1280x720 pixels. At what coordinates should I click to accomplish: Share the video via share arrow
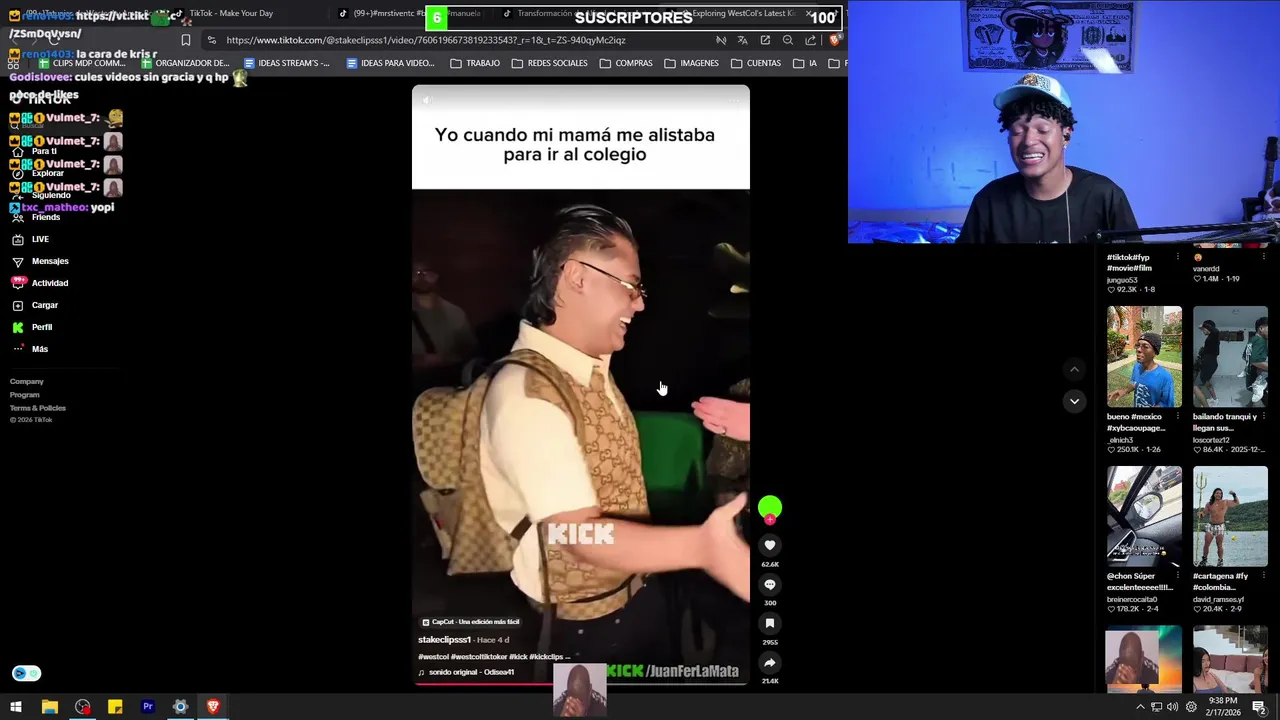769,662
